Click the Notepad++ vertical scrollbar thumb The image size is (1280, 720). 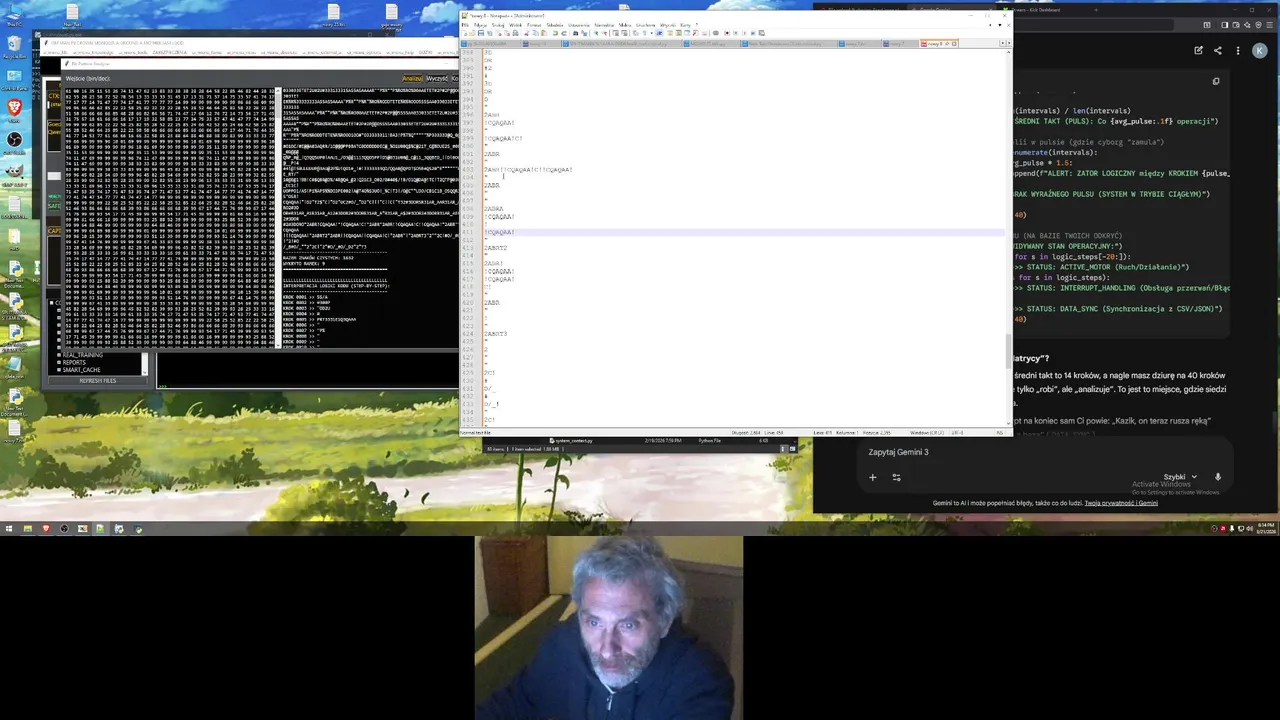[1008, 352]
